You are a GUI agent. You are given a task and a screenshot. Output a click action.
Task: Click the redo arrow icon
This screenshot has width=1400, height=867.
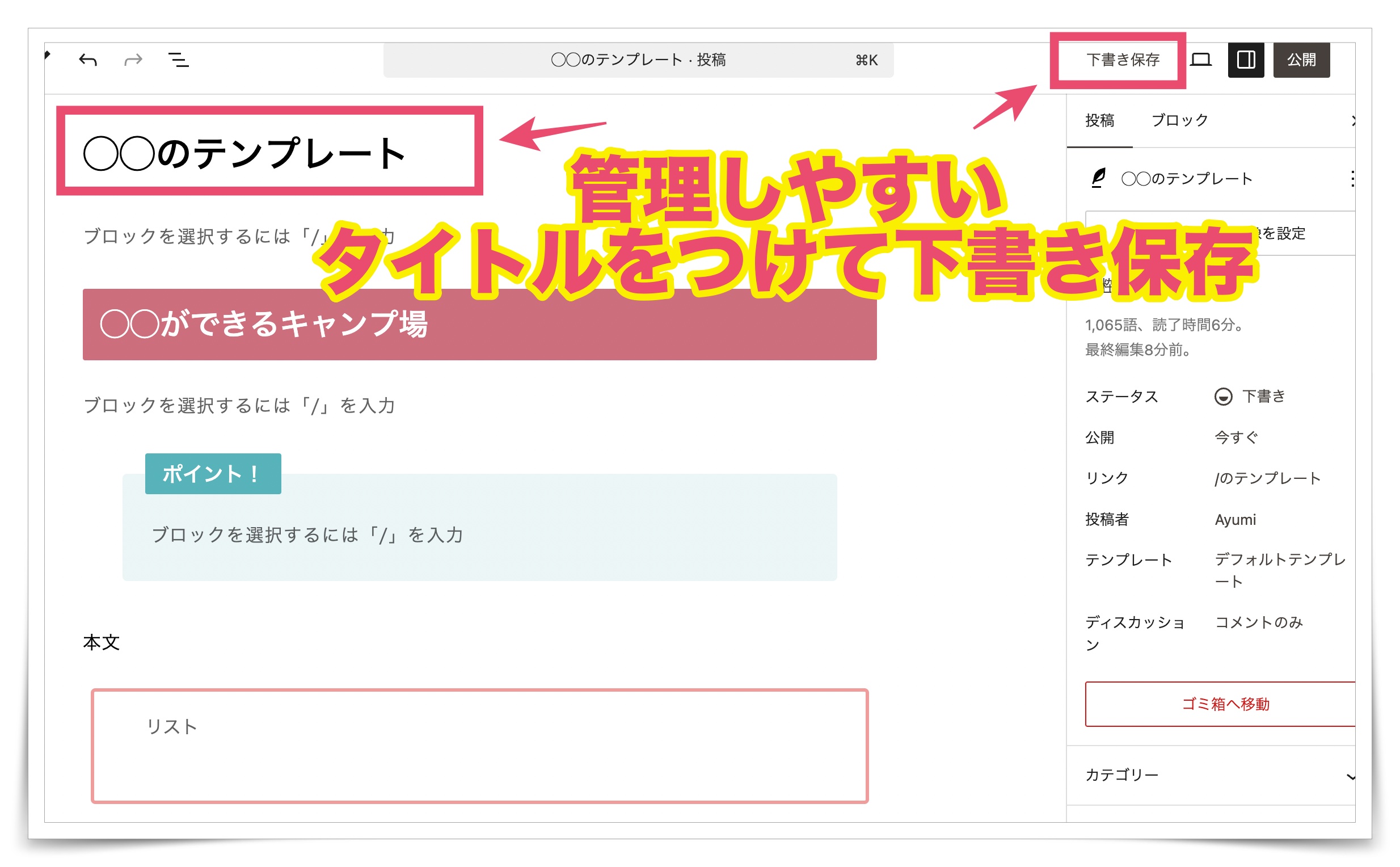[133, 60]
